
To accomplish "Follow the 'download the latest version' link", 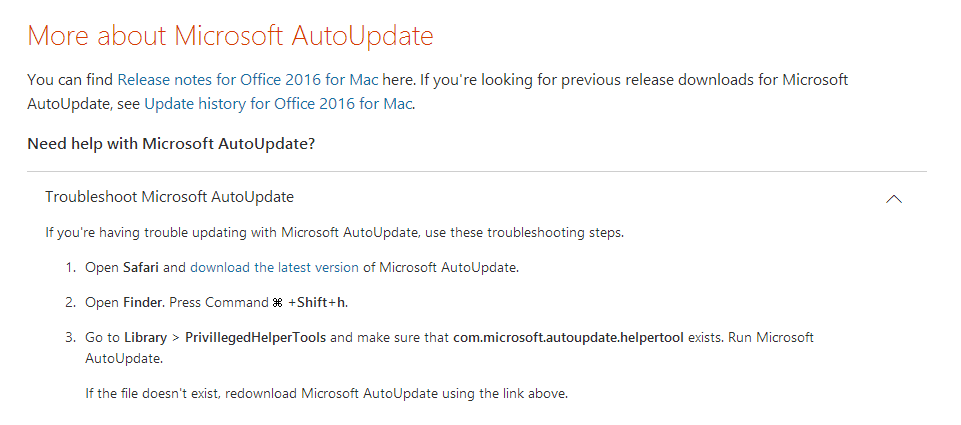I will tap(275, 267).
